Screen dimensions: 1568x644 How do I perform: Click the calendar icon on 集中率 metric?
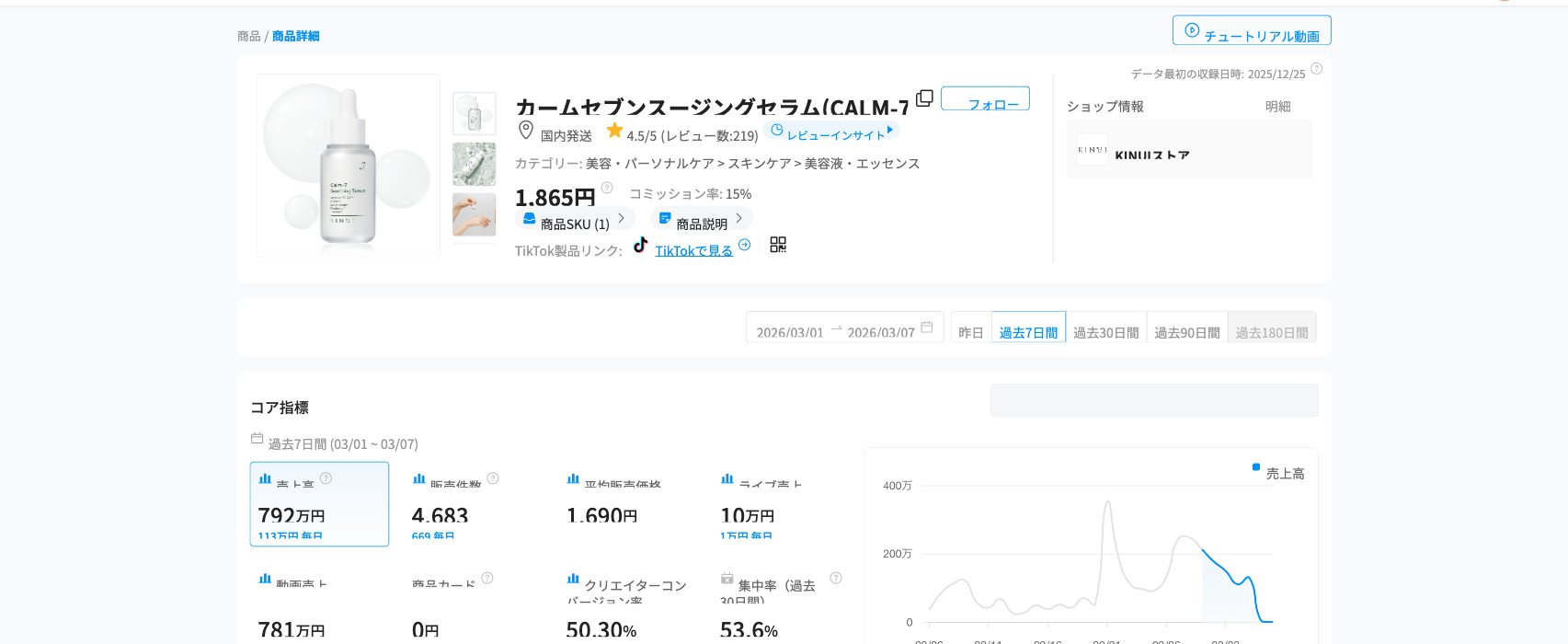(727, 579)
